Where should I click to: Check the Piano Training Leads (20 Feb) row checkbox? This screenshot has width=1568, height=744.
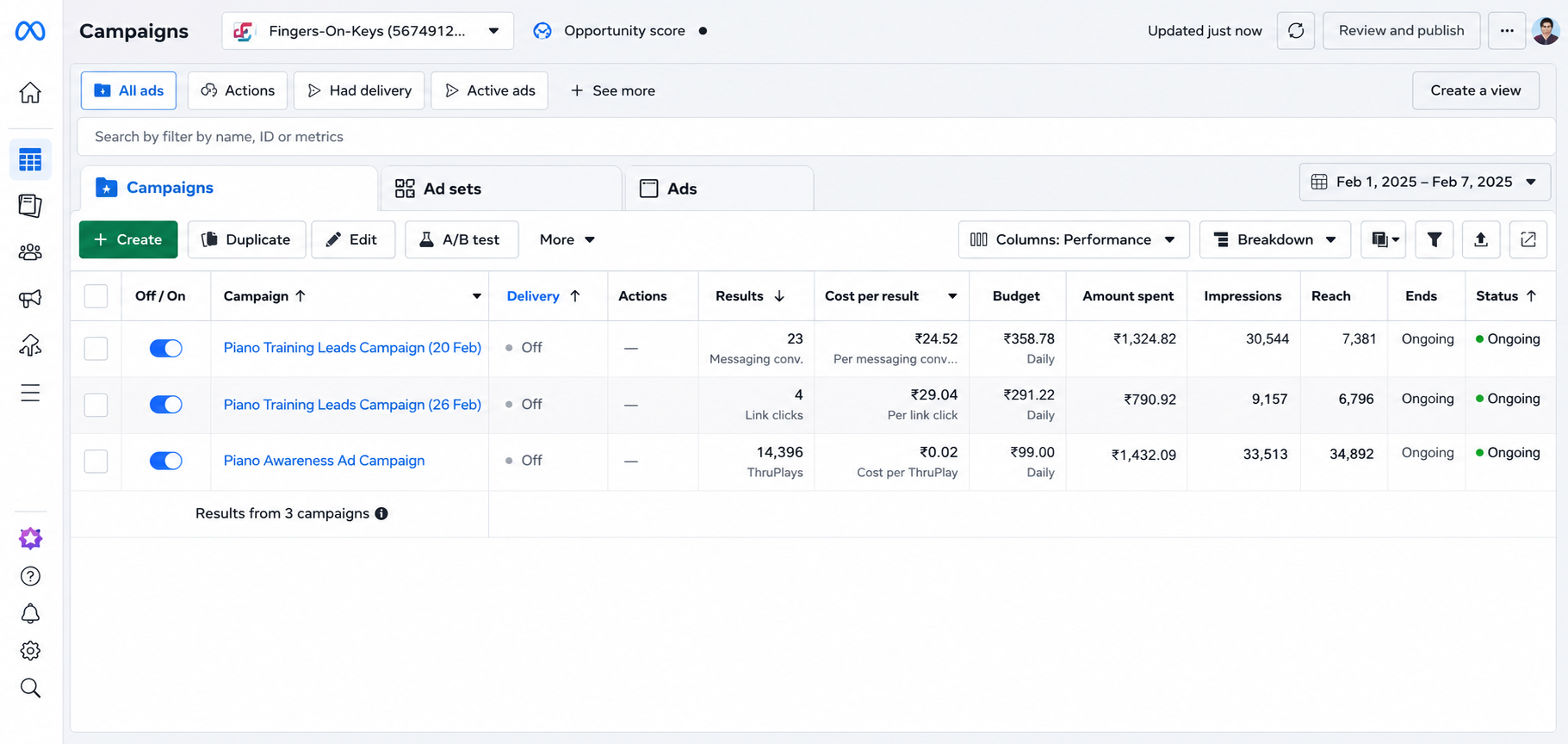(x=96, y=348)
